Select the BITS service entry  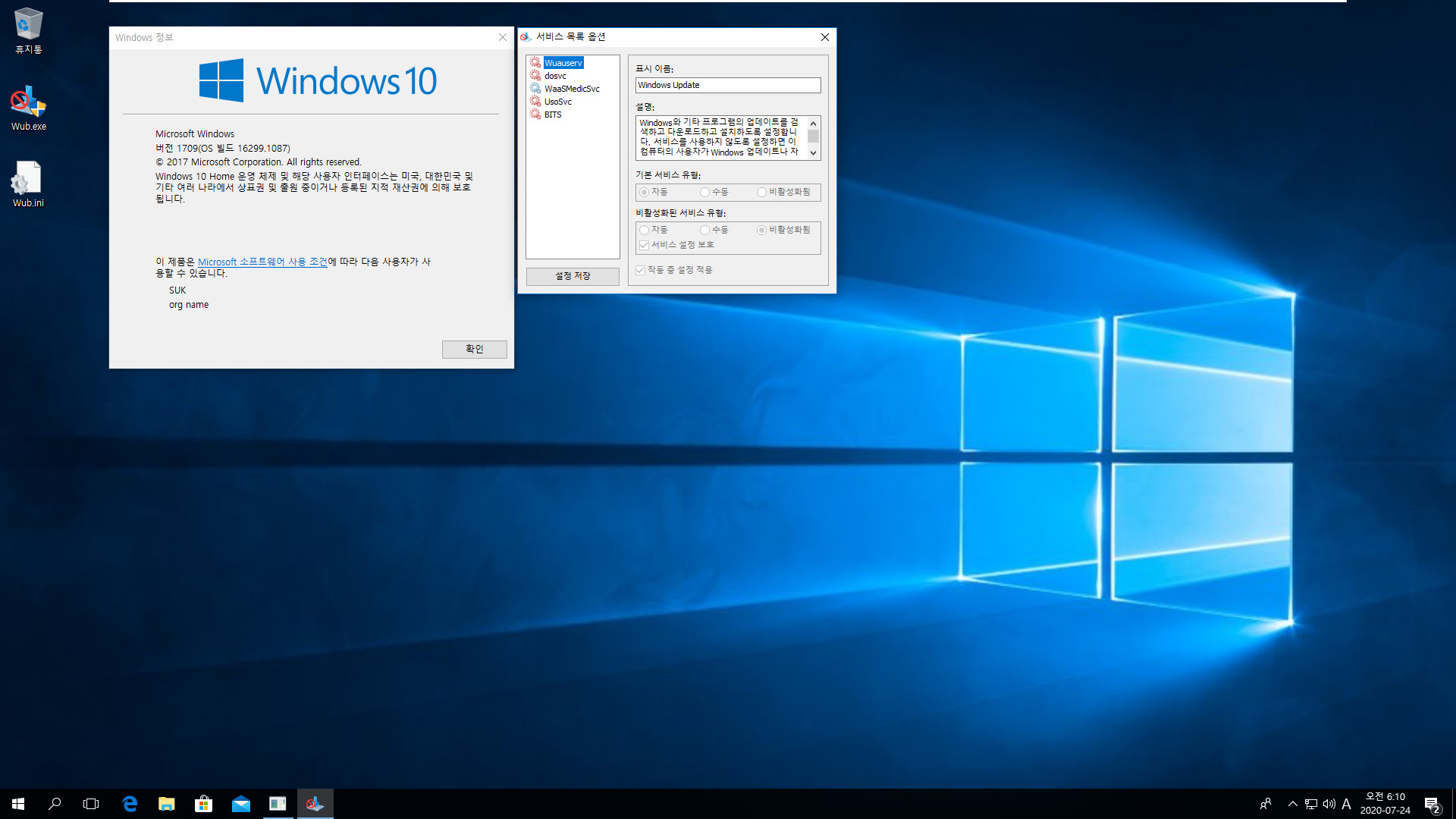(553, 115)
